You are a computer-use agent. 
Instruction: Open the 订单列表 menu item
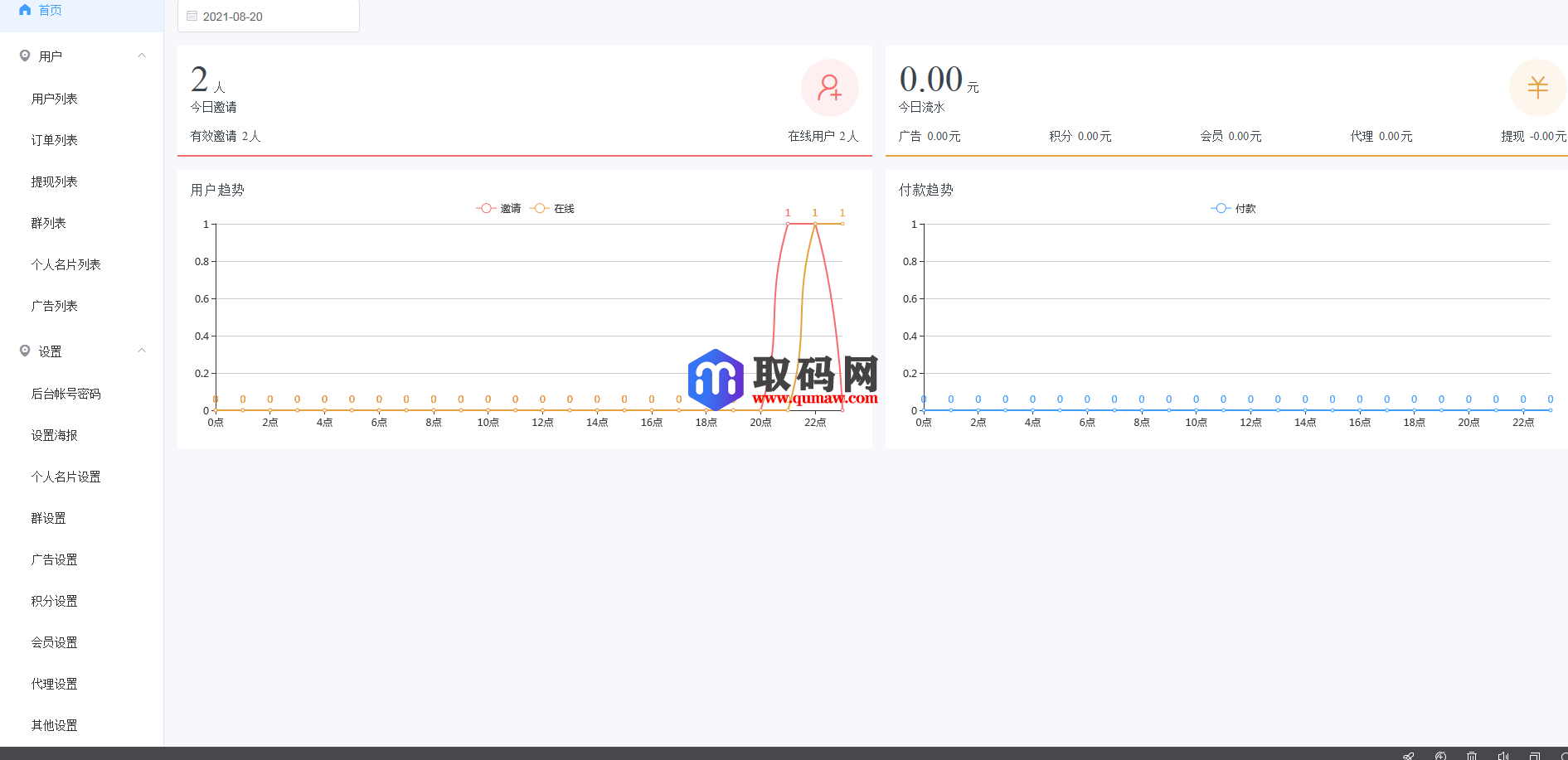[54, 139]
